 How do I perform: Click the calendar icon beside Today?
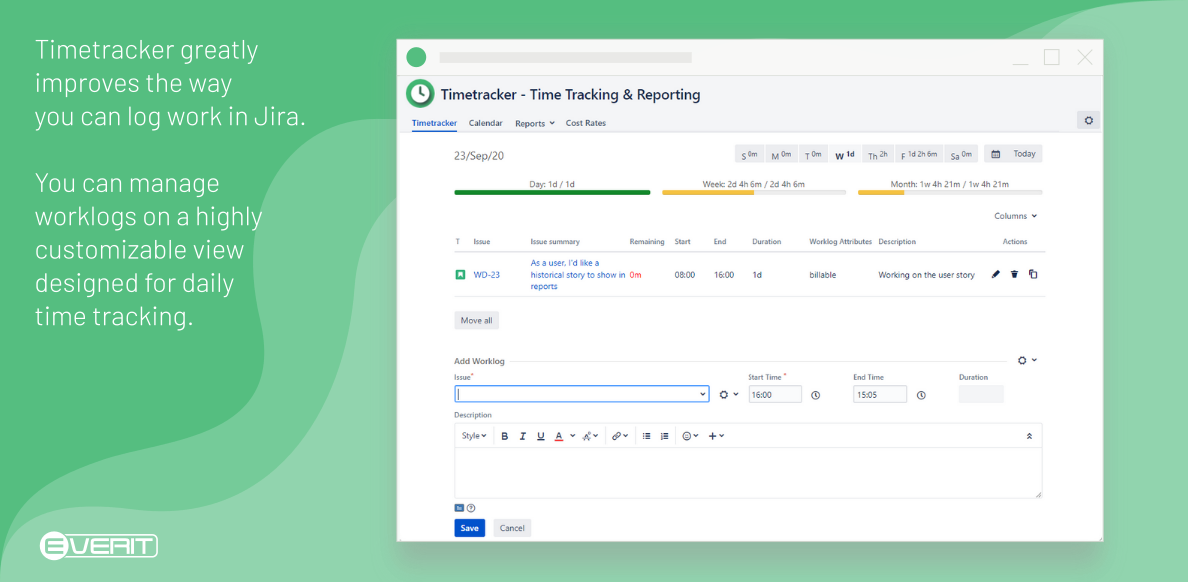996,154
